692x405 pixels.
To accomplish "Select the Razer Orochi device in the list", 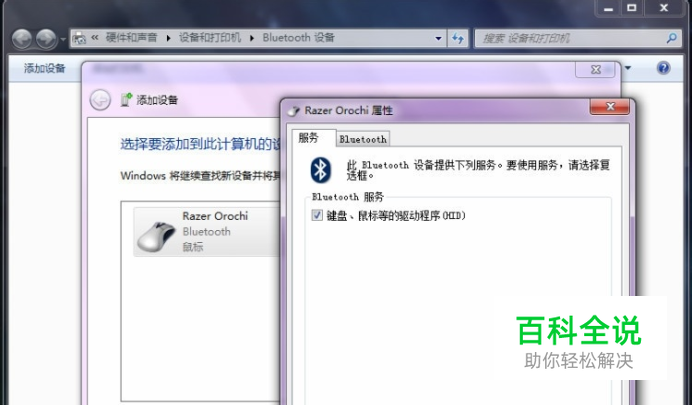I will click(x=207, y=232).
